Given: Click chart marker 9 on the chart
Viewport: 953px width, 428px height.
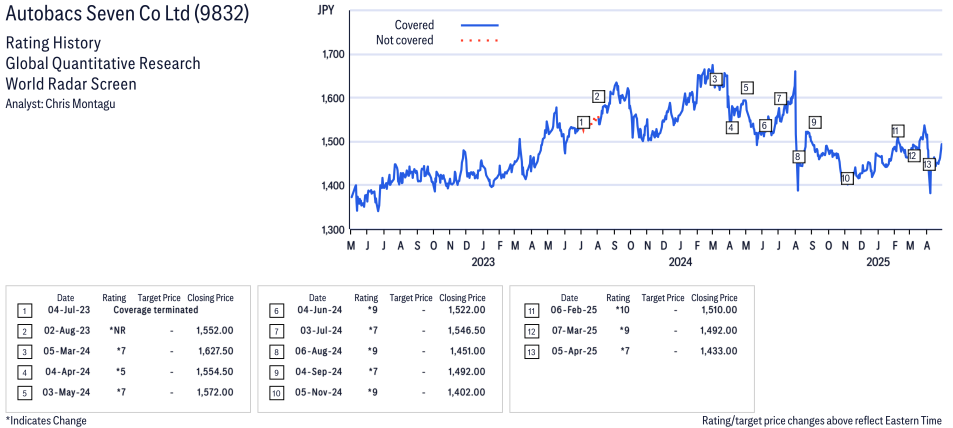Looking at the screenshot, I should tap(815, 122).
